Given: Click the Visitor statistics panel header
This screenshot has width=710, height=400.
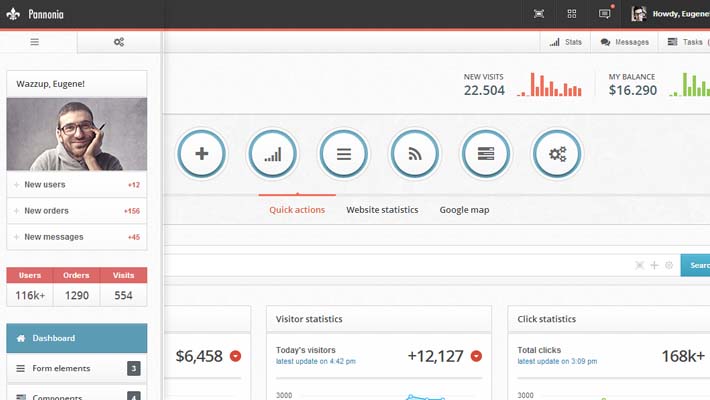Looking at the screenshot, I should click(x=379, y=319).
